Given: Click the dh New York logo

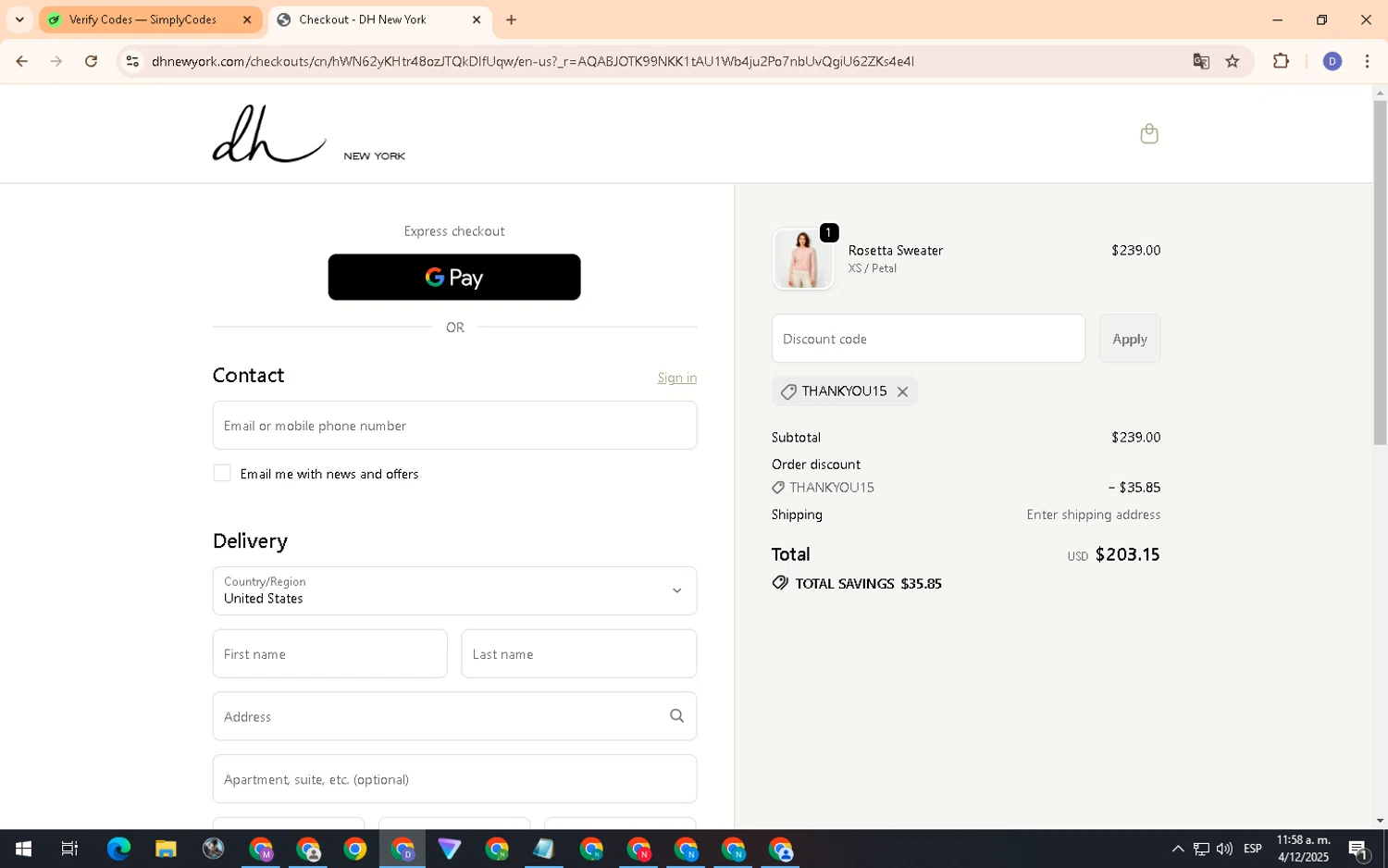Looking at the screenshot, I should tap(309, 134).
